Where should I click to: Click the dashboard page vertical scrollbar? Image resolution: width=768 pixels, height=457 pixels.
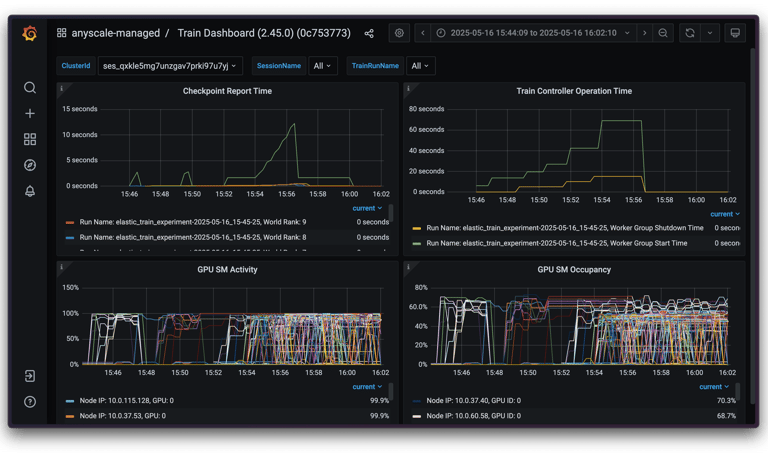point(753,225)
